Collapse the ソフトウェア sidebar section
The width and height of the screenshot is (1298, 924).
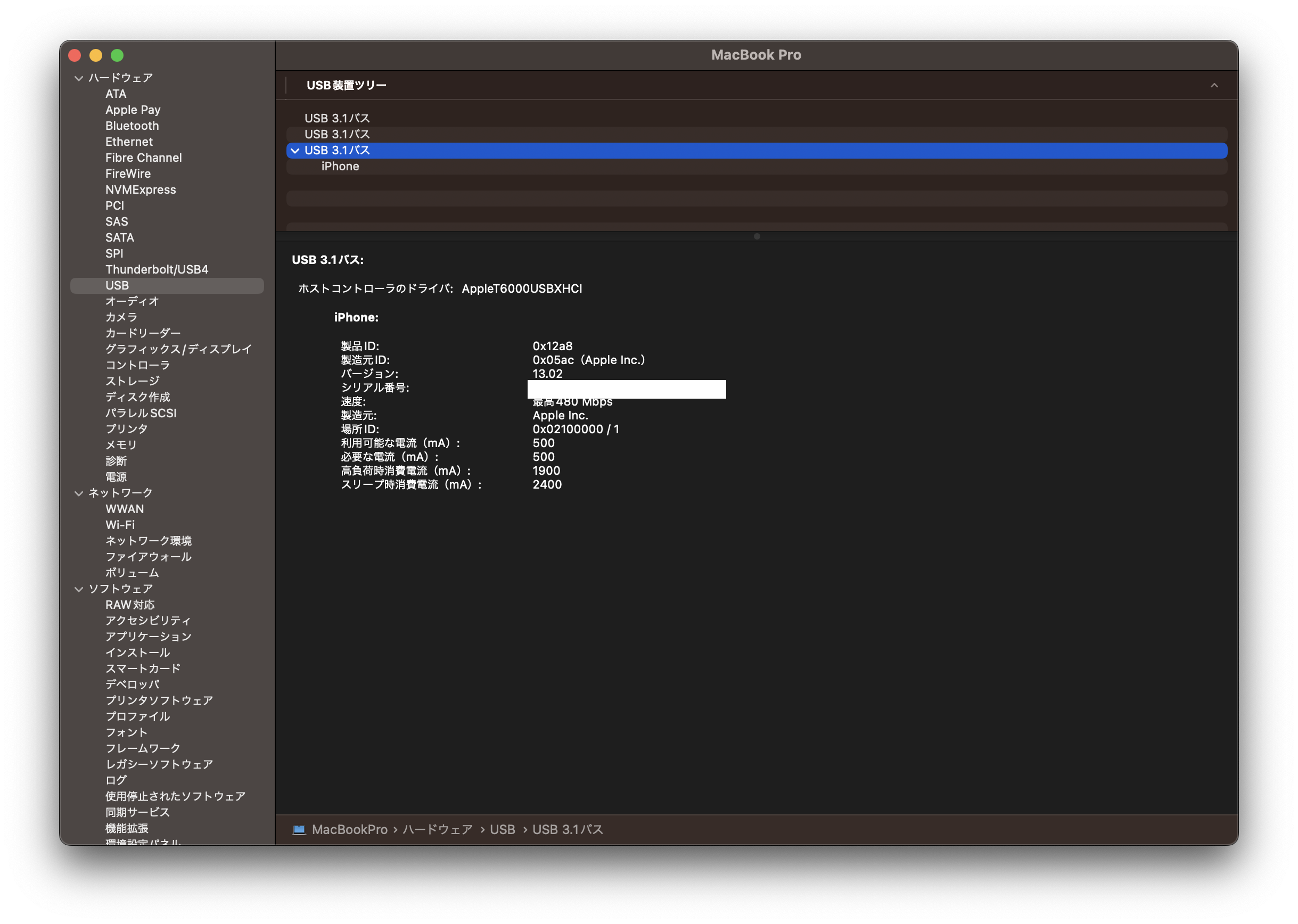click(x=79, y=589)
